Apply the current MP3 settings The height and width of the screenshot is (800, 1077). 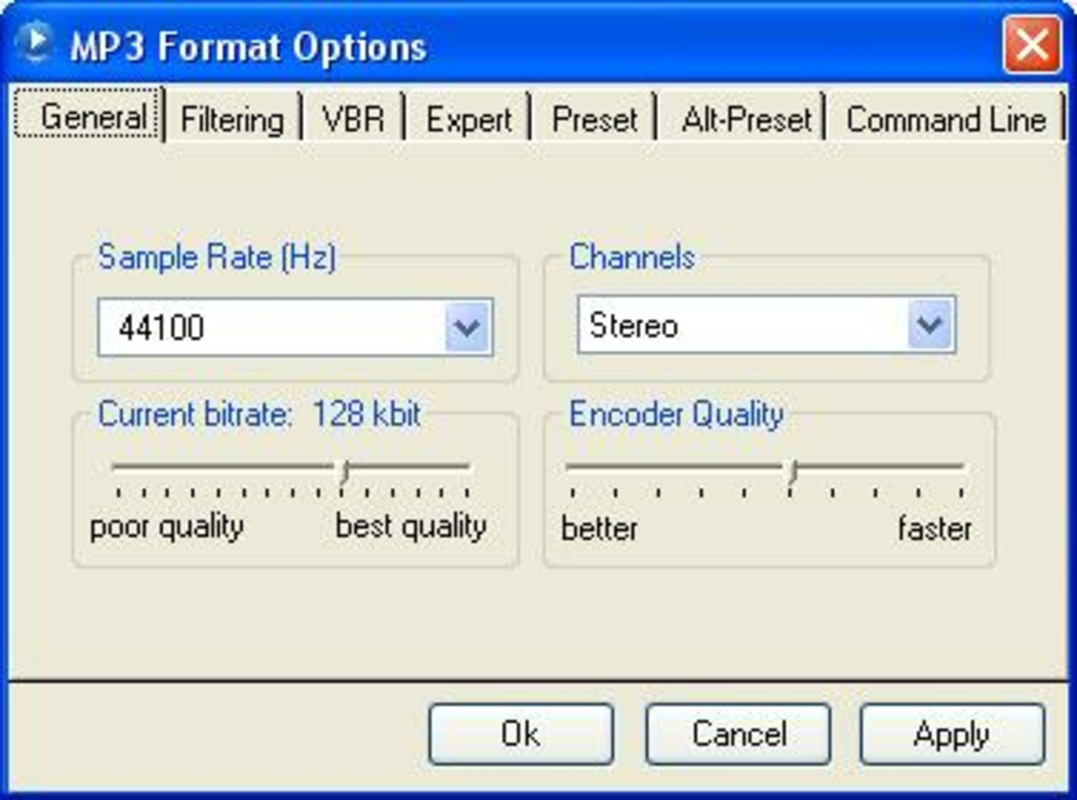(x=951, y=733)
